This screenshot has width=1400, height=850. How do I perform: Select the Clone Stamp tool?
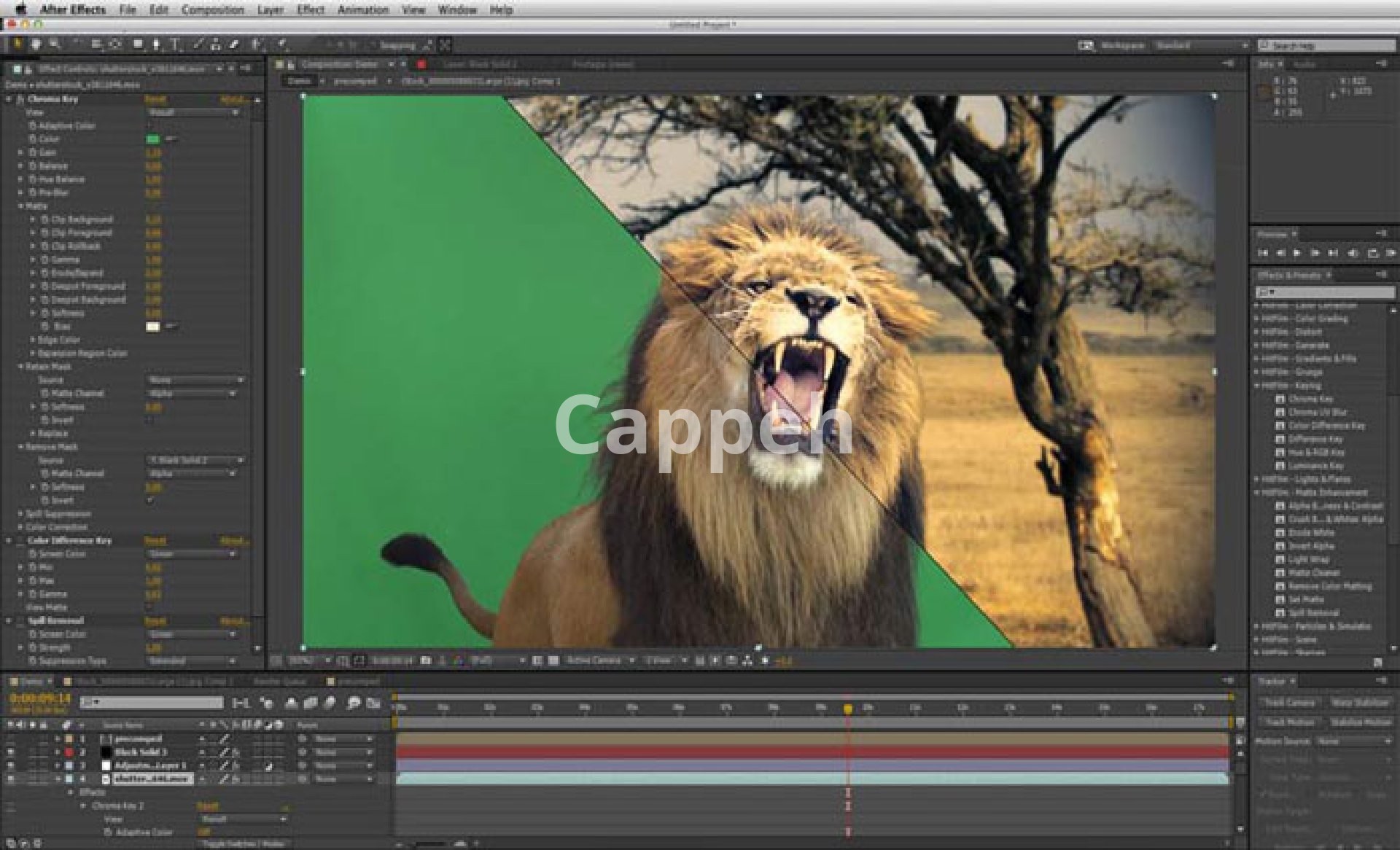[216, 44]
